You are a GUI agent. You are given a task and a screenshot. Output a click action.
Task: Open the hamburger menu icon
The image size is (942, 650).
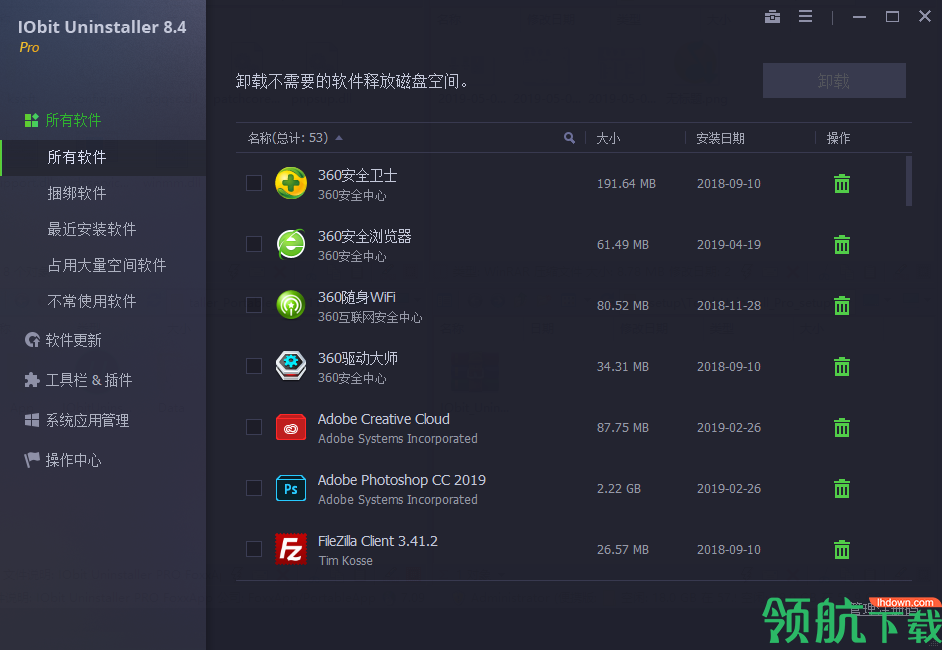(806, 17)
